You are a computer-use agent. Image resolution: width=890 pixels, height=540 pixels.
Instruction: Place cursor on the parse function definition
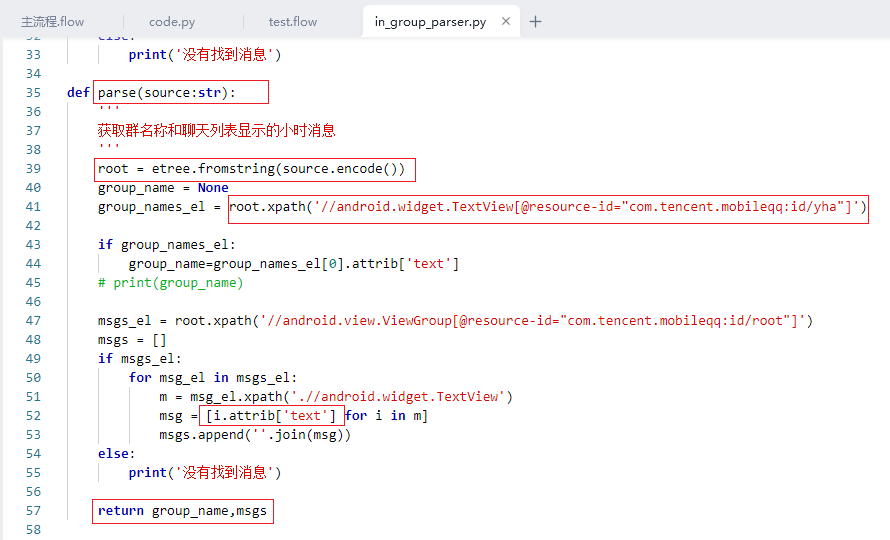click(166, 93)
